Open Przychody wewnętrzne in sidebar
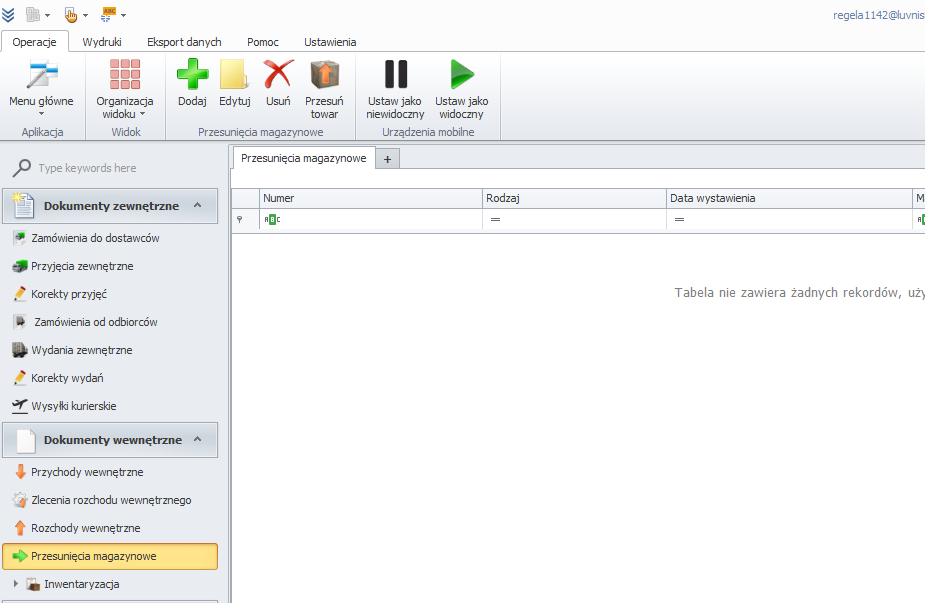The image size is (925, 603). pos(87,472)
